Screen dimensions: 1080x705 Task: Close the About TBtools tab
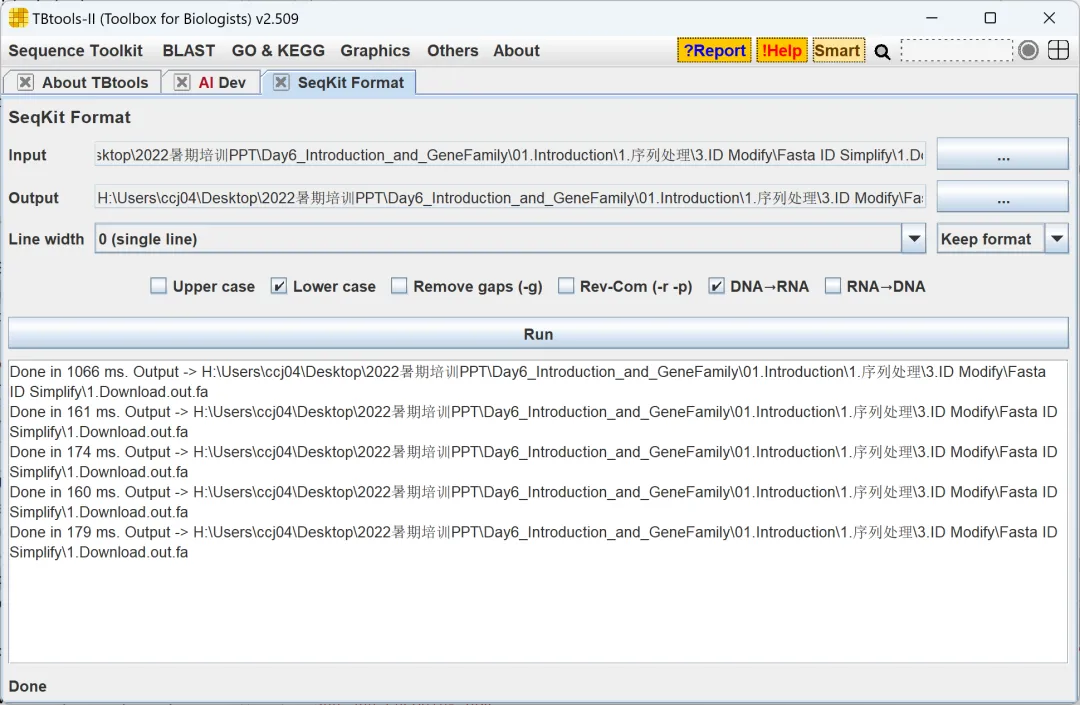point(25,83)
